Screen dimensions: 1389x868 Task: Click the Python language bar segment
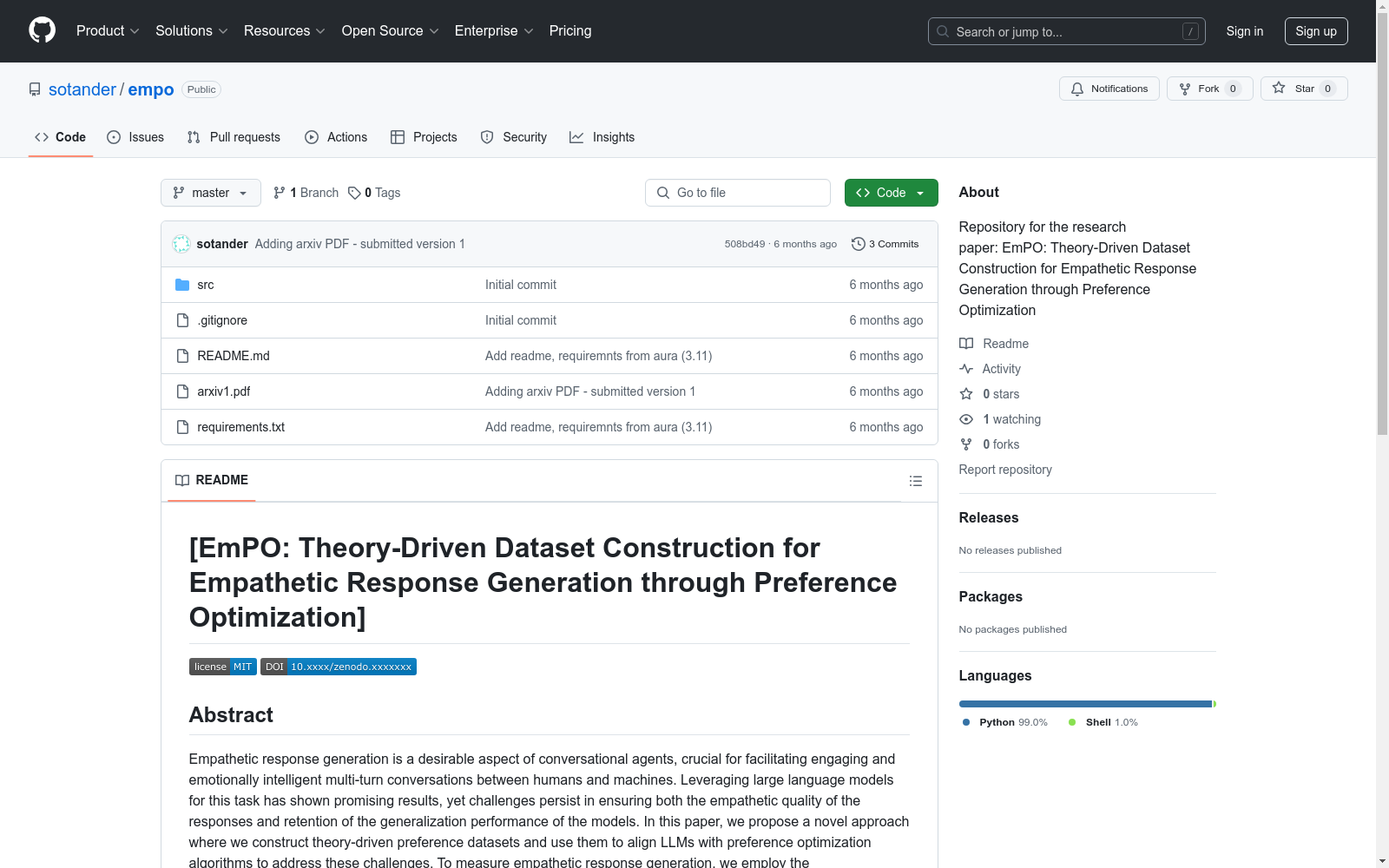pos(1085,704)
